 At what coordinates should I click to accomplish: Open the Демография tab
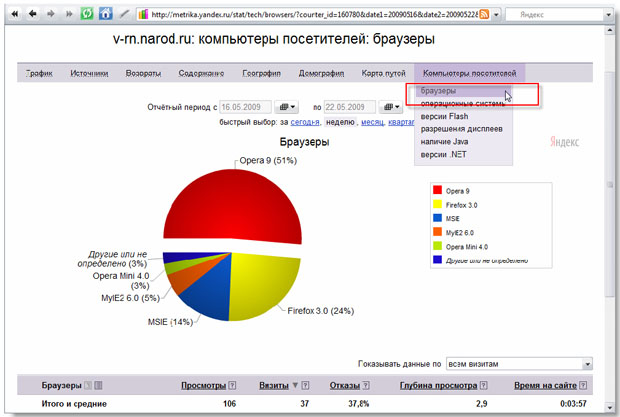coord(321,73)
